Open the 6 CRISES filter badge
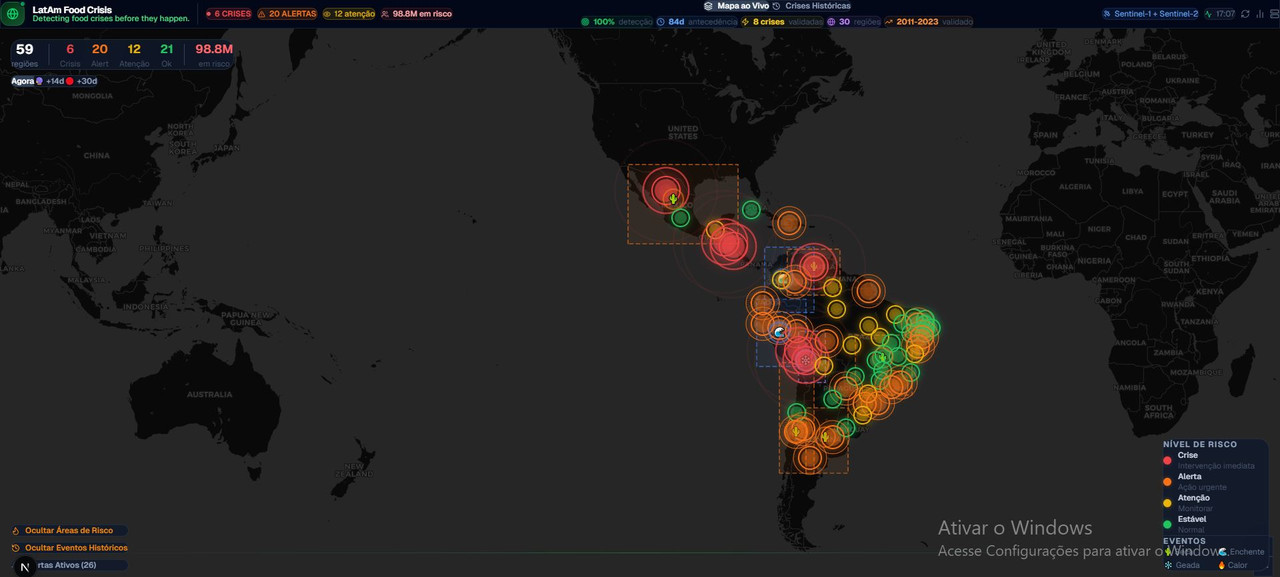The width and height of the screenshot is (1280, 577). [228, 14]
